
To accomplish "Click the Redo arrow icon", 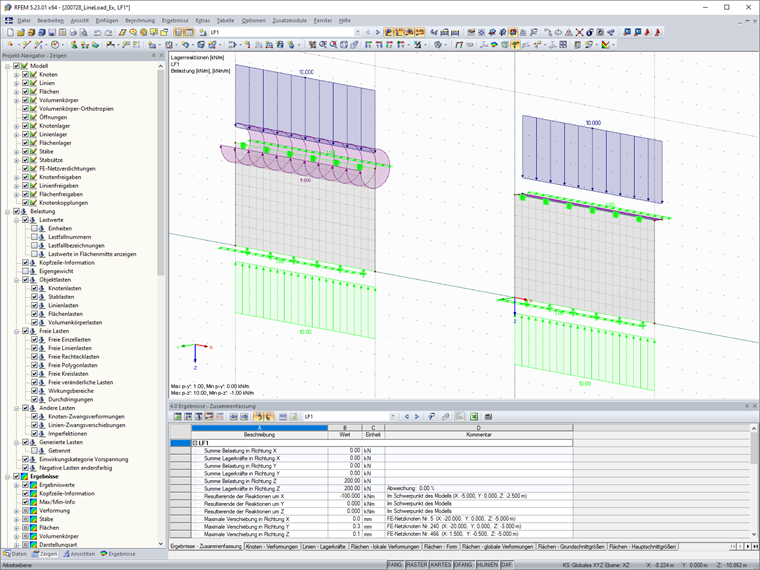I will point(108,32).
